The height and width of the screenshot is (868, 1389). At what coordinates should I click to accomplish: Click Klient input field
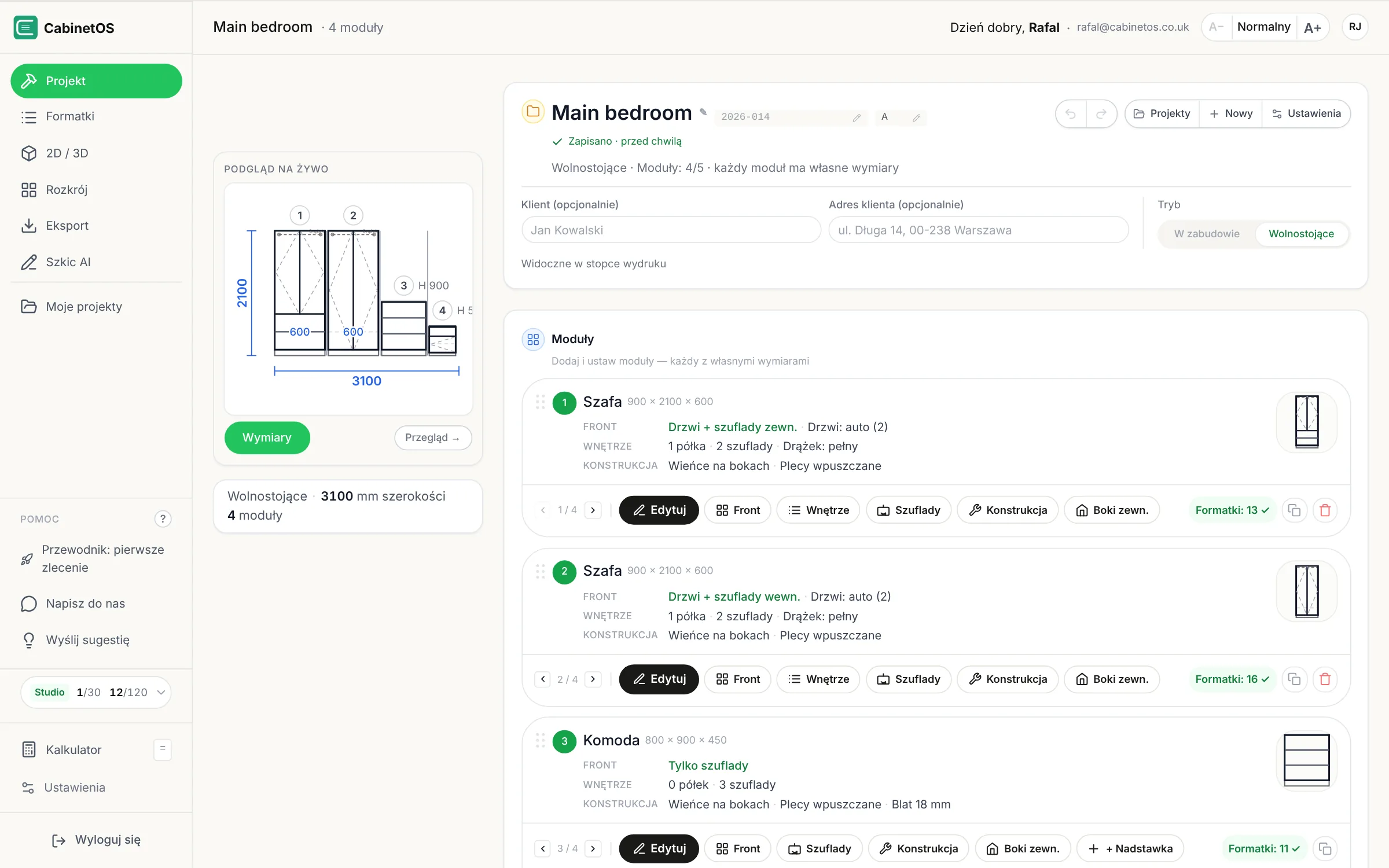point(671,230)
